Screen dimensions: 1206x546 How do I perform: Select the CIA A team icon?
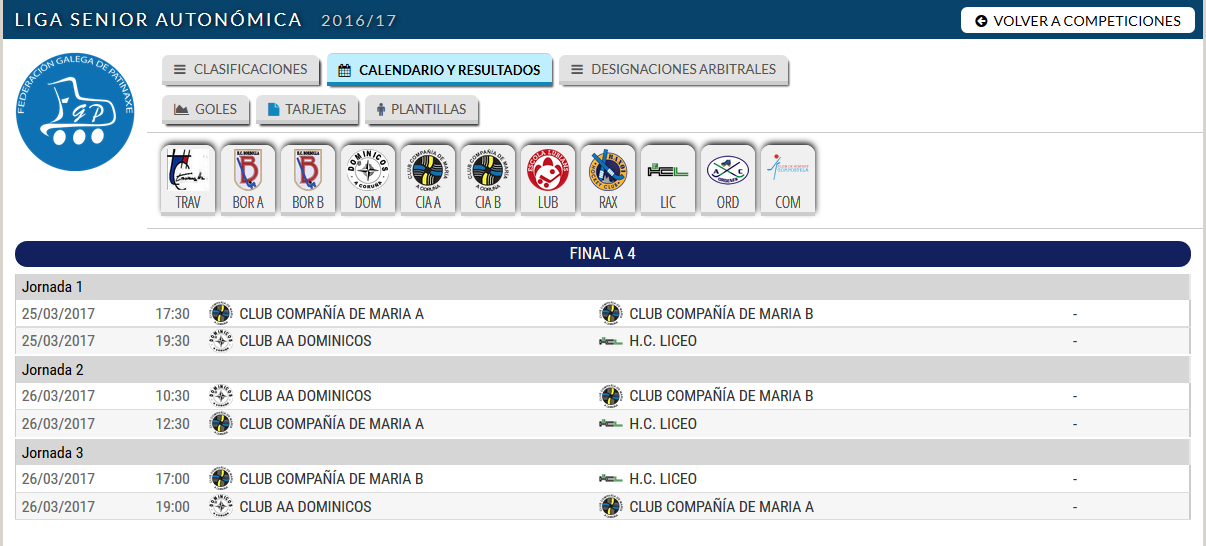[428, 179]
